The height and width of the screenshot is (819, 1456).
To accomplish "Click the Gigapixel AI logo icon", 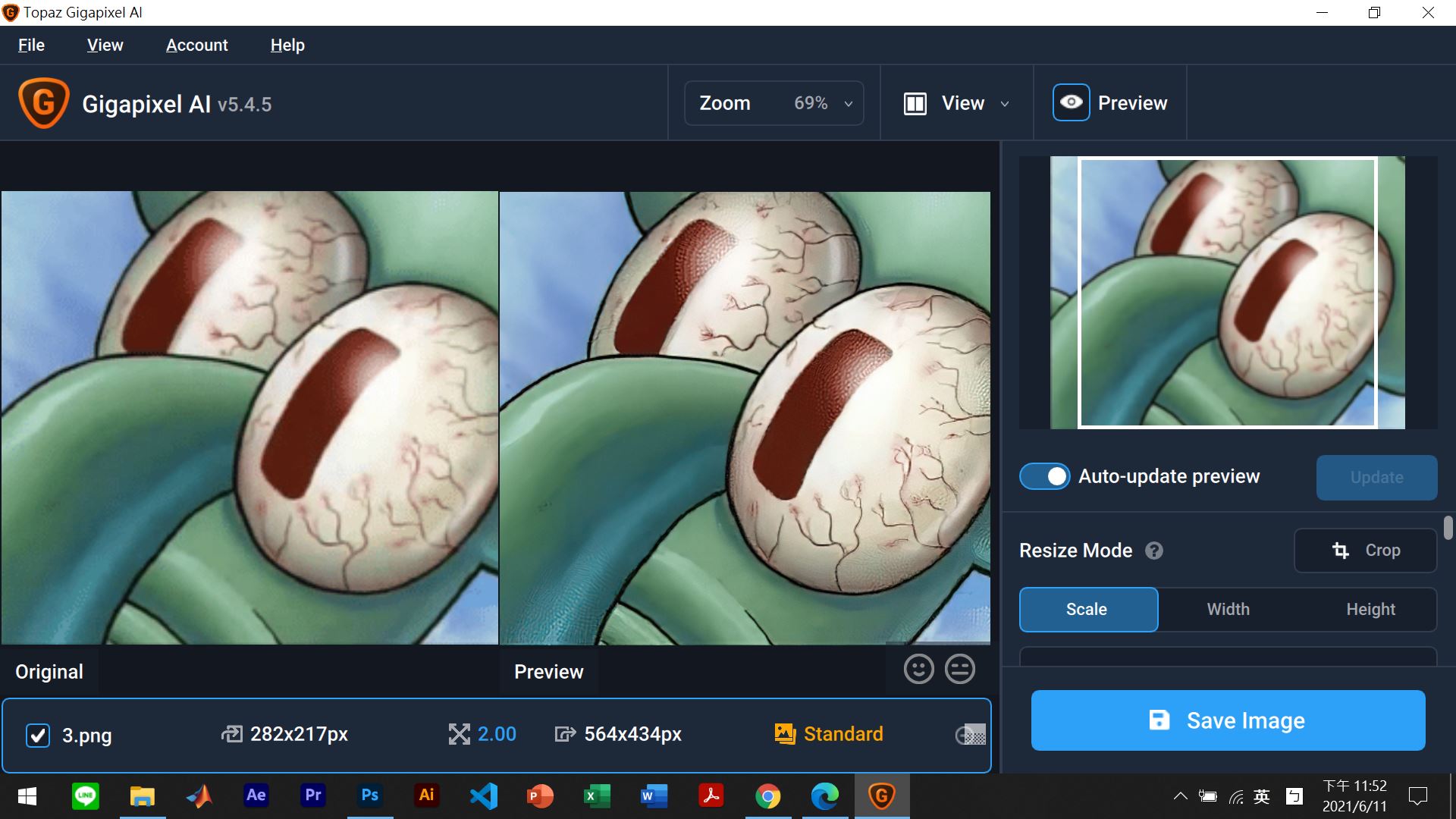I will [x=44, y=103].
